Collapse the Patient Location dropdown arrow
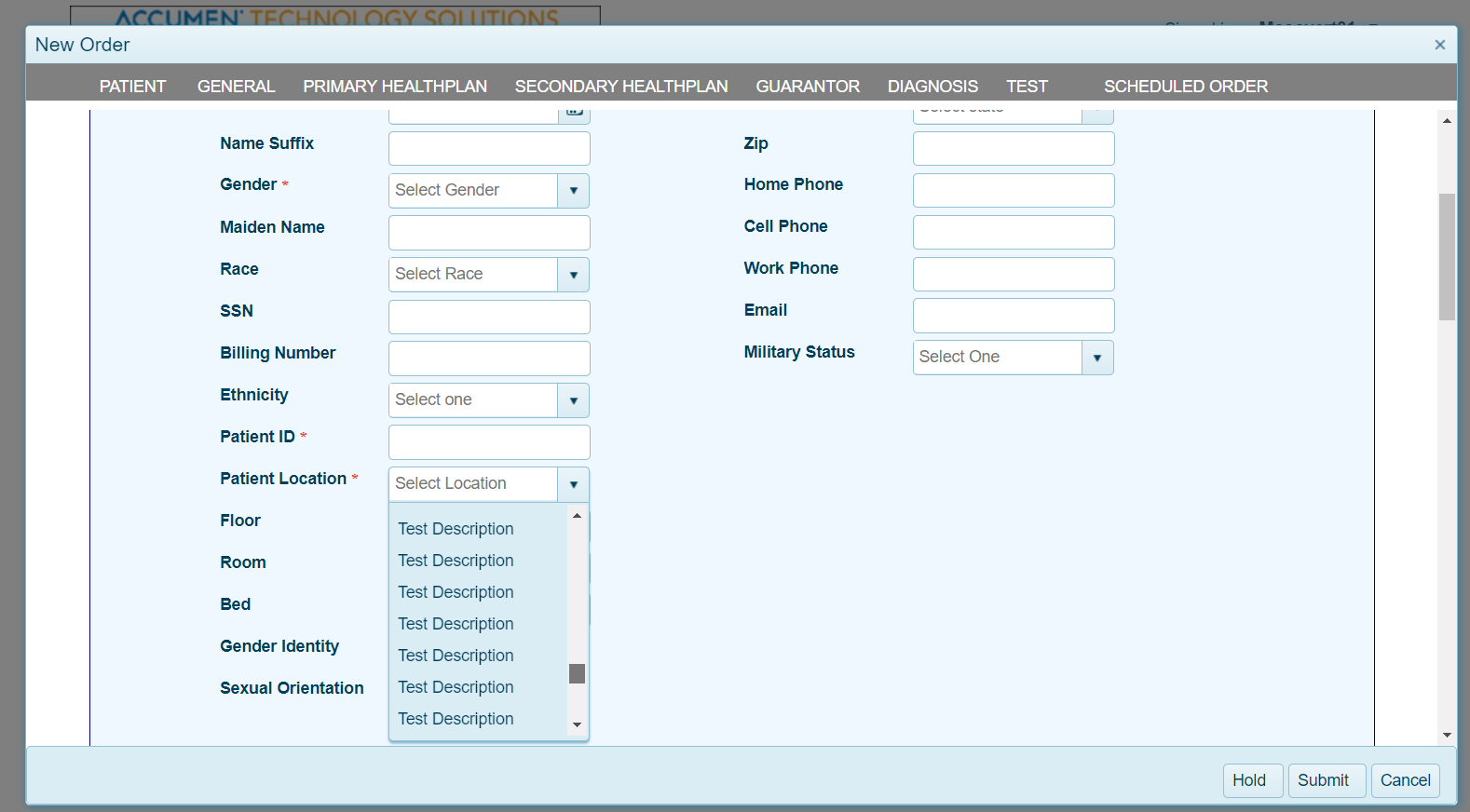 573,484
